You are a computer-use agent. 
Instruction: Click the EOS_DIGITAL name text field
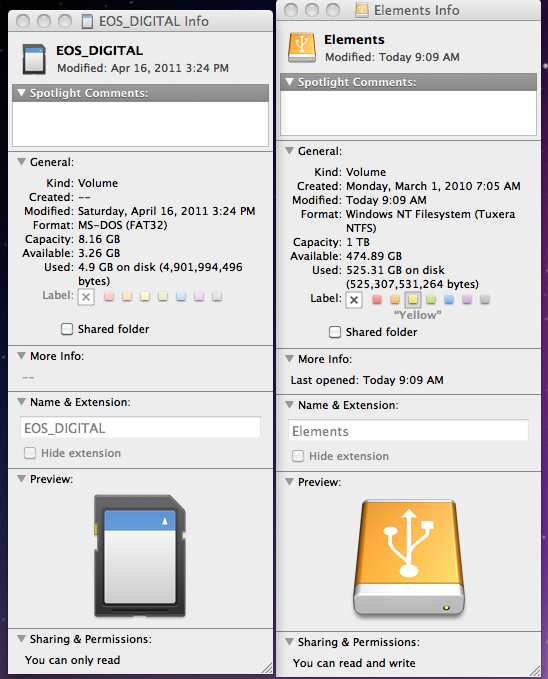coord(140,428)
